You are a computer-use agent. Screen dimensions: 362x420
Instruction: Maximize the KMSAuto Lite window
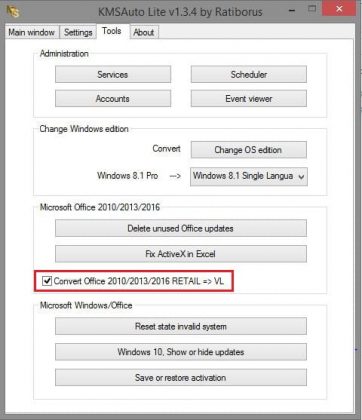tap(312, 9)
